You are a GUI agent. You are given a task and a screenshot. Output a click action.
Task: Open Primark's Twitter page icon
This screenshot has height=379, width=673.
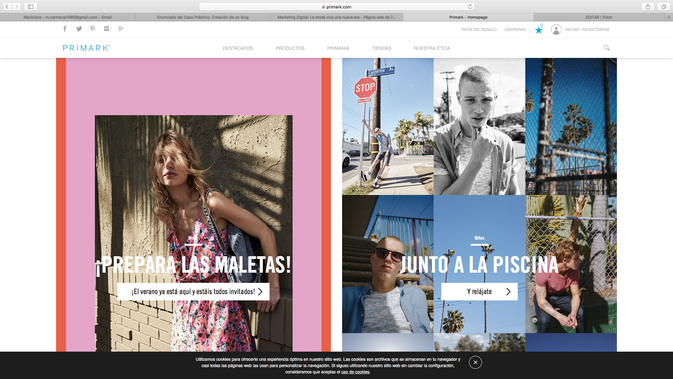point(79,29)
